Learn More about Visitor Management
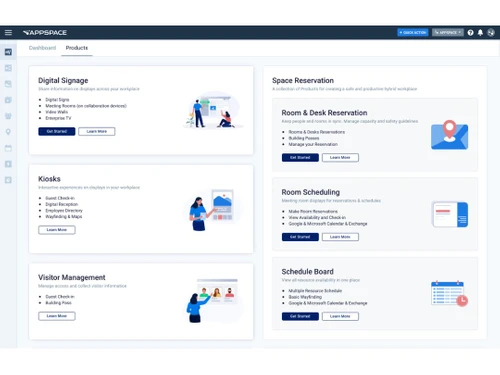The height and width of the screenshot is (375, 500). click(x=57, y=316)
